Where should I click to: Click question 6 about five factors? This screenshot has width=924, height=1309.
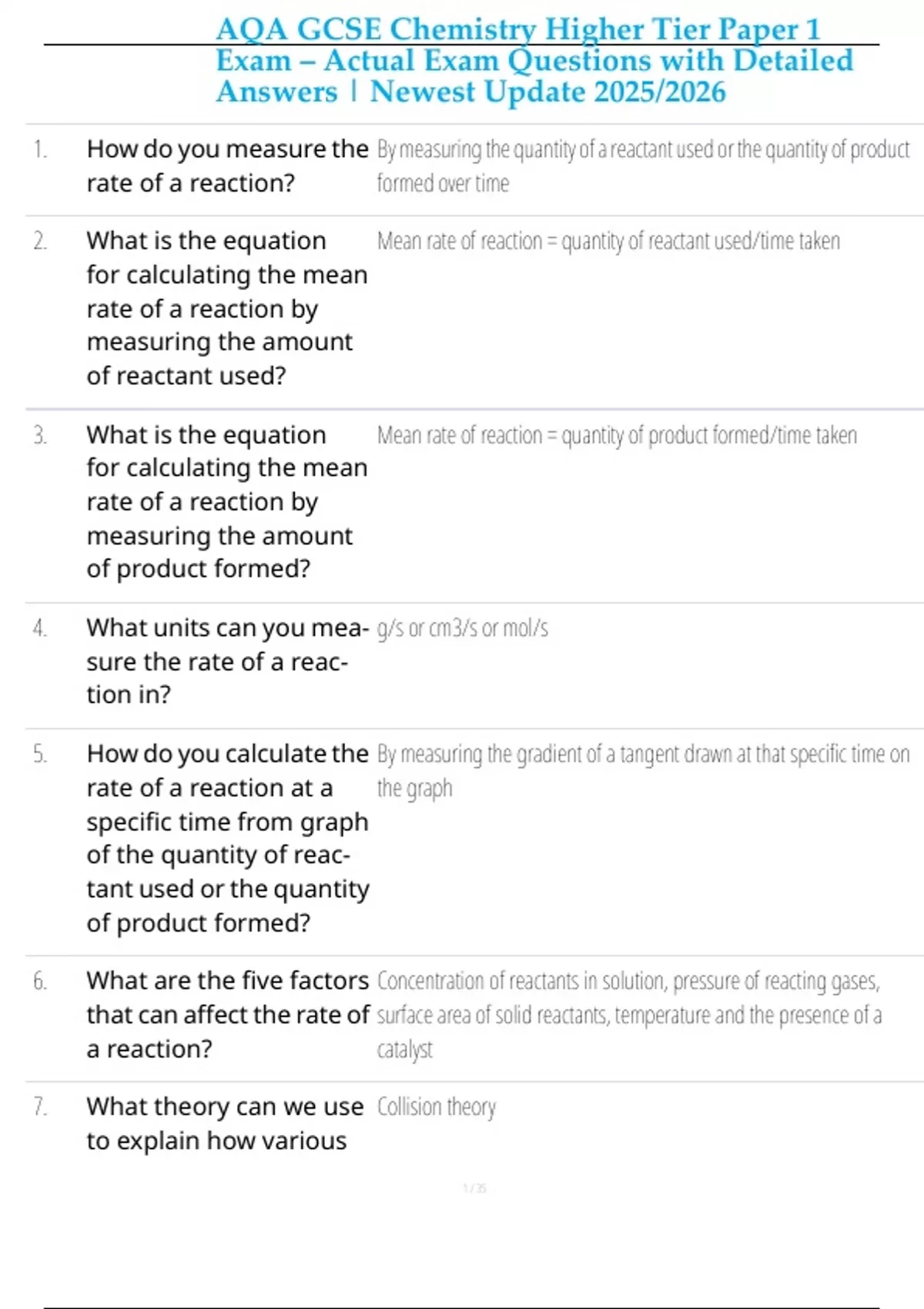pyautogui.click(x=227, y=1014)
